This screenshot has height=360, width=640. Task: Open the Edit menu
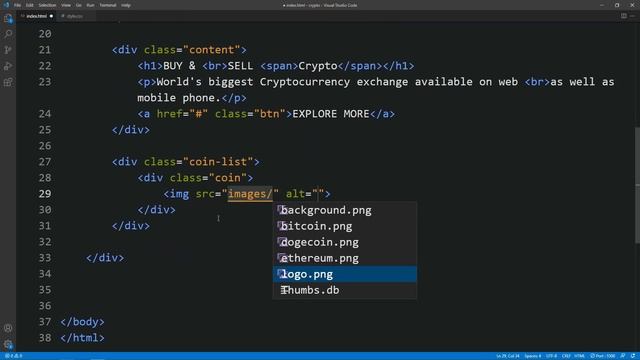point(29,5)
